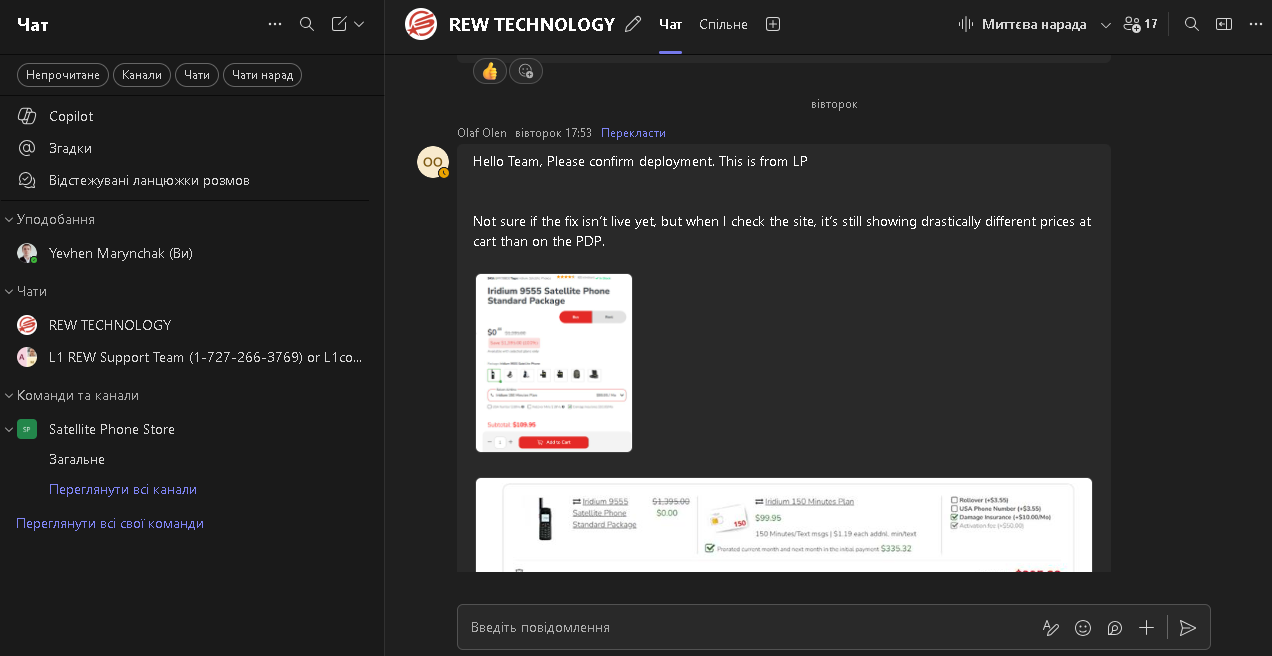Screen dimensions: 1272x656
Task: Click Переглянути всі канали link
Action: (123, 489)
